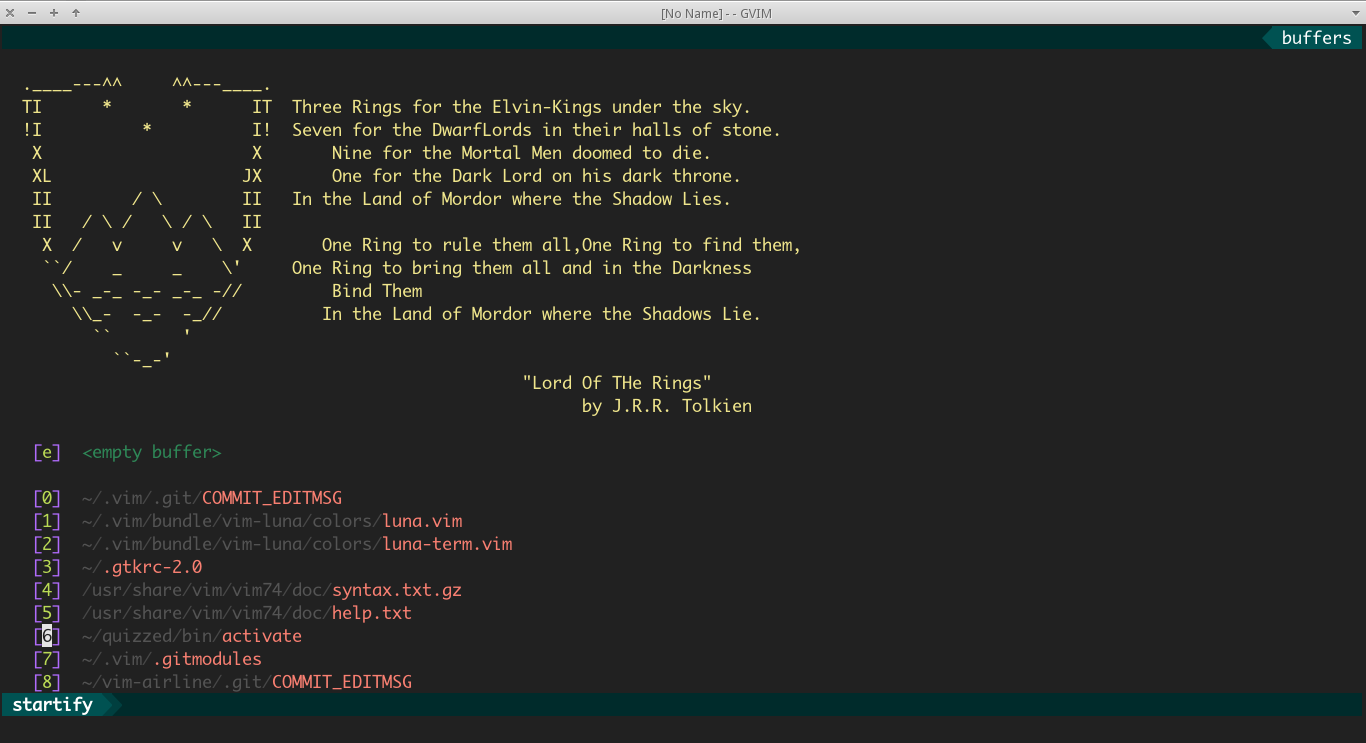The height and width of the screenshot is (743, 1366).
Task: Open the <empty buffer> entry
Action: (x=152, y=452)
